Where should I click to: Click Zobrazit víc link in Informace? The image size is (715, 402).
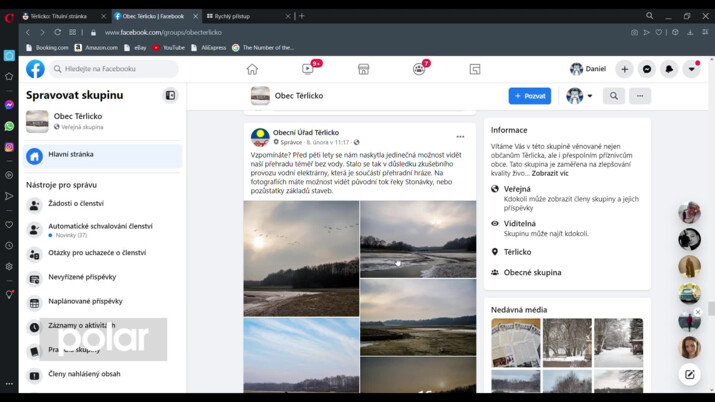tap(550, 173)
